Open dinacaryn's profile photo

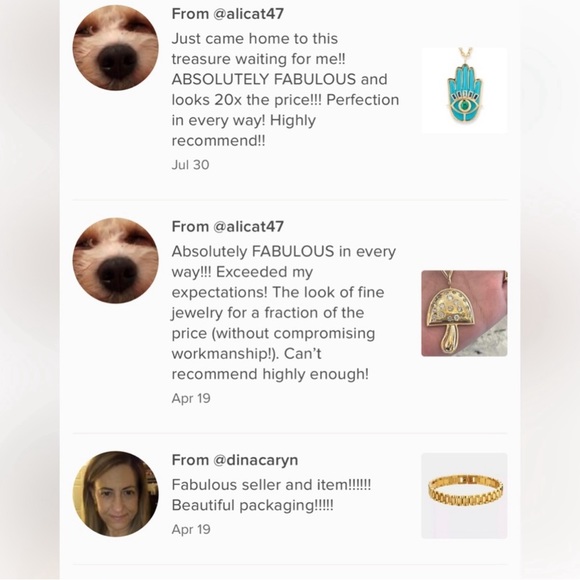pyautogui.click(x=115, y=494)
